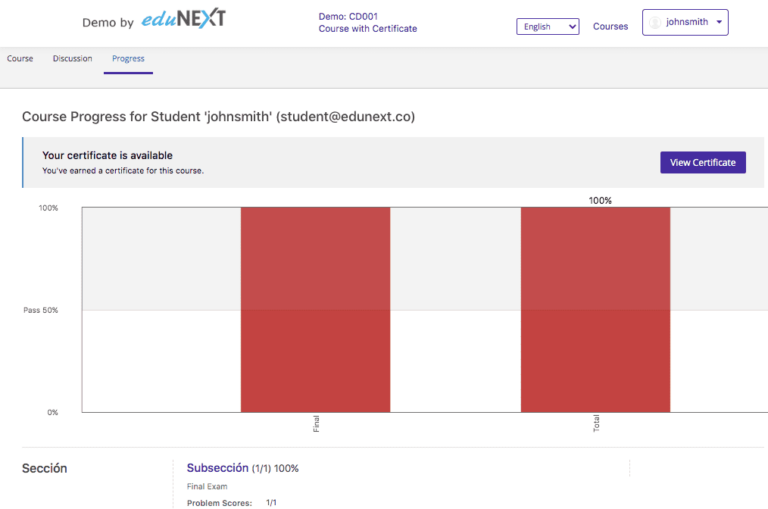Select the Progress tab
This screenshot has height=509, width=768.
coord(128,59)
